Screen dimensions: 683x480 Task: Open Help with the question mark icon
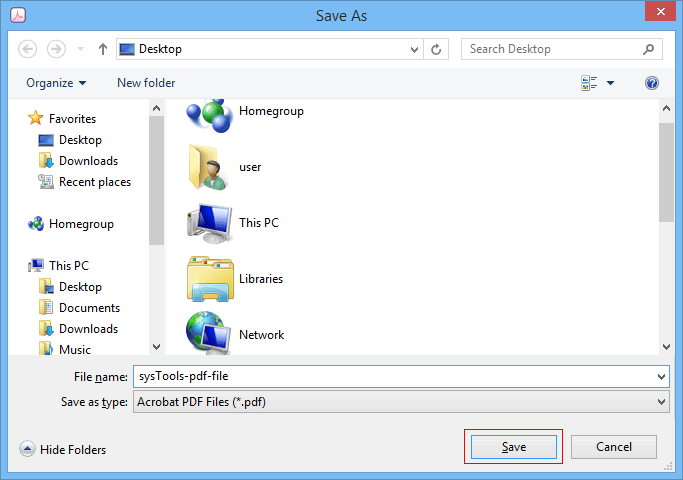(x=652, y=83)
